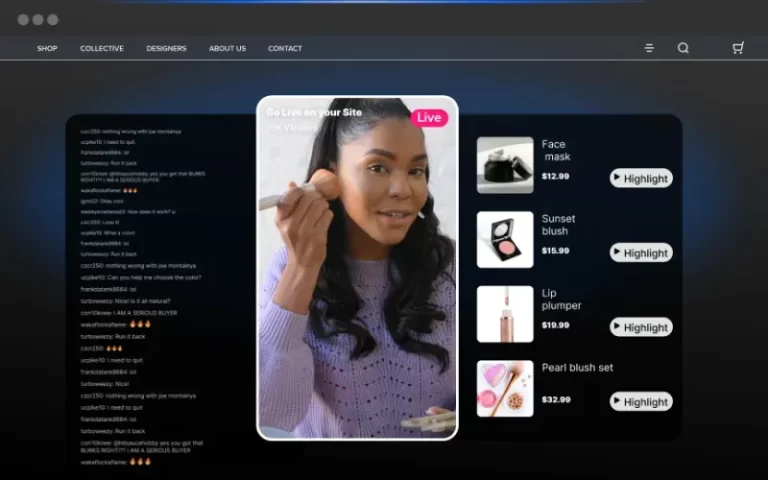
Task: Open the shopping cart icon
Action: 738,48
